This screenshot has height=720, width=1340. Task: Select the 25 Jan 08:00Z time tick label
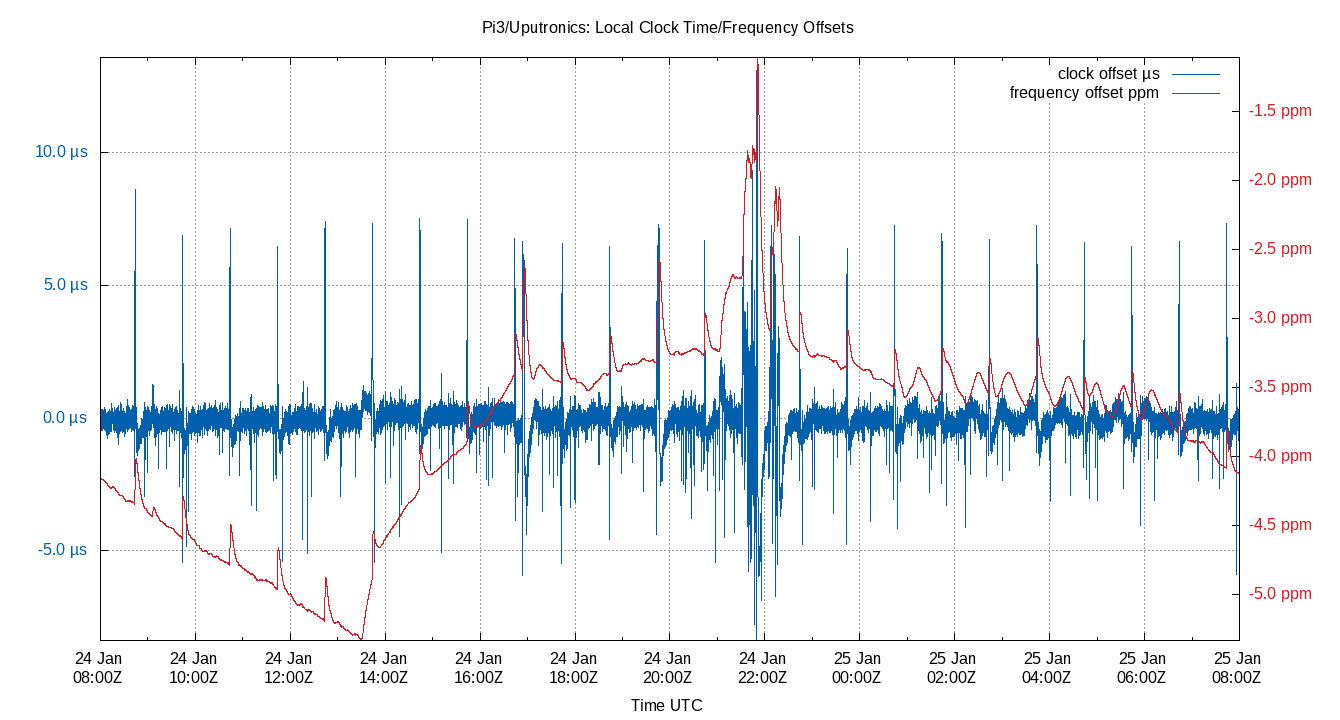[x=1237, y=667]
